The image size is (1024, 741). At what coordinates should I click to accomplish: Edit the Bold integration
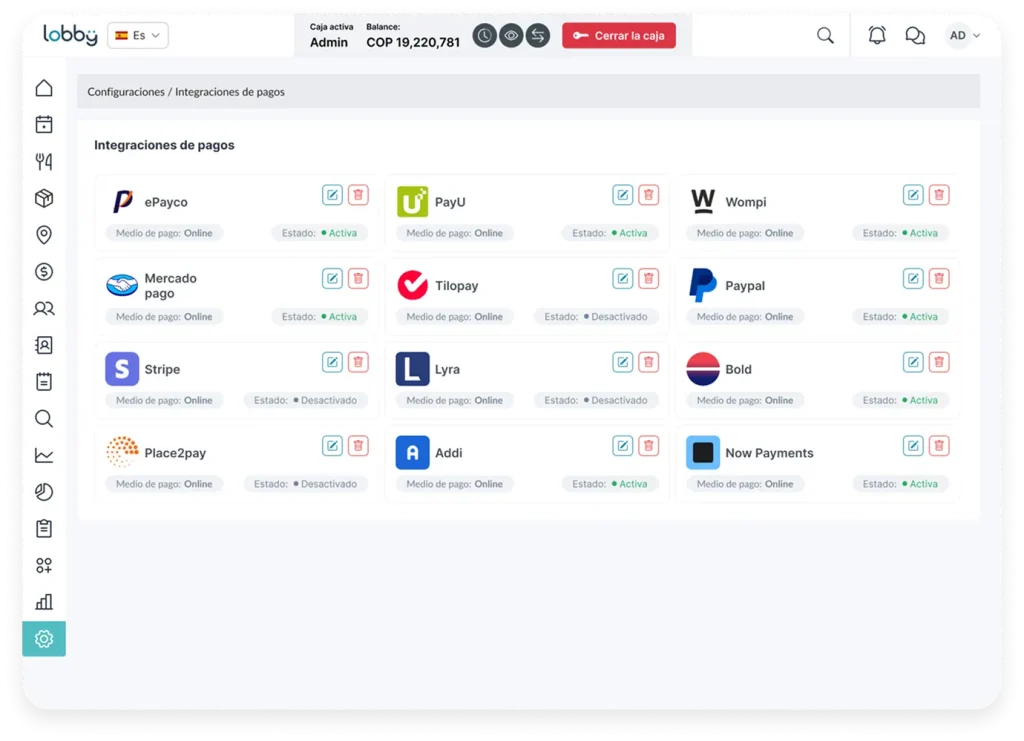913,362
